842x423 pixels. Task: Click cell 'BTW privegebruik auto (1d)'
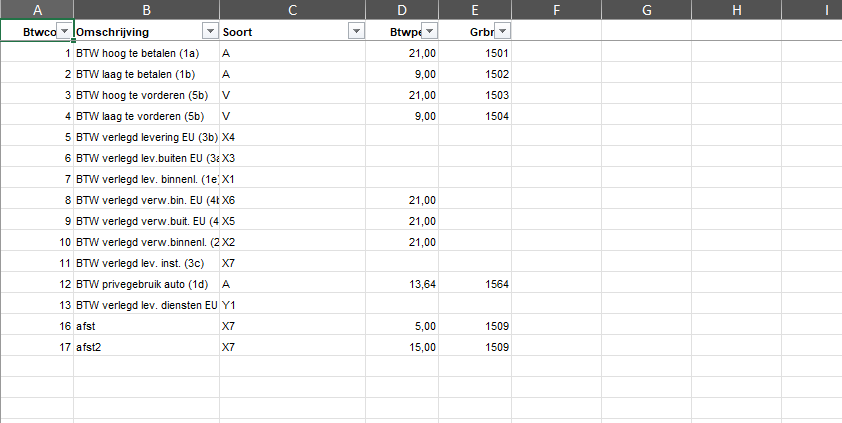(147, 284)
